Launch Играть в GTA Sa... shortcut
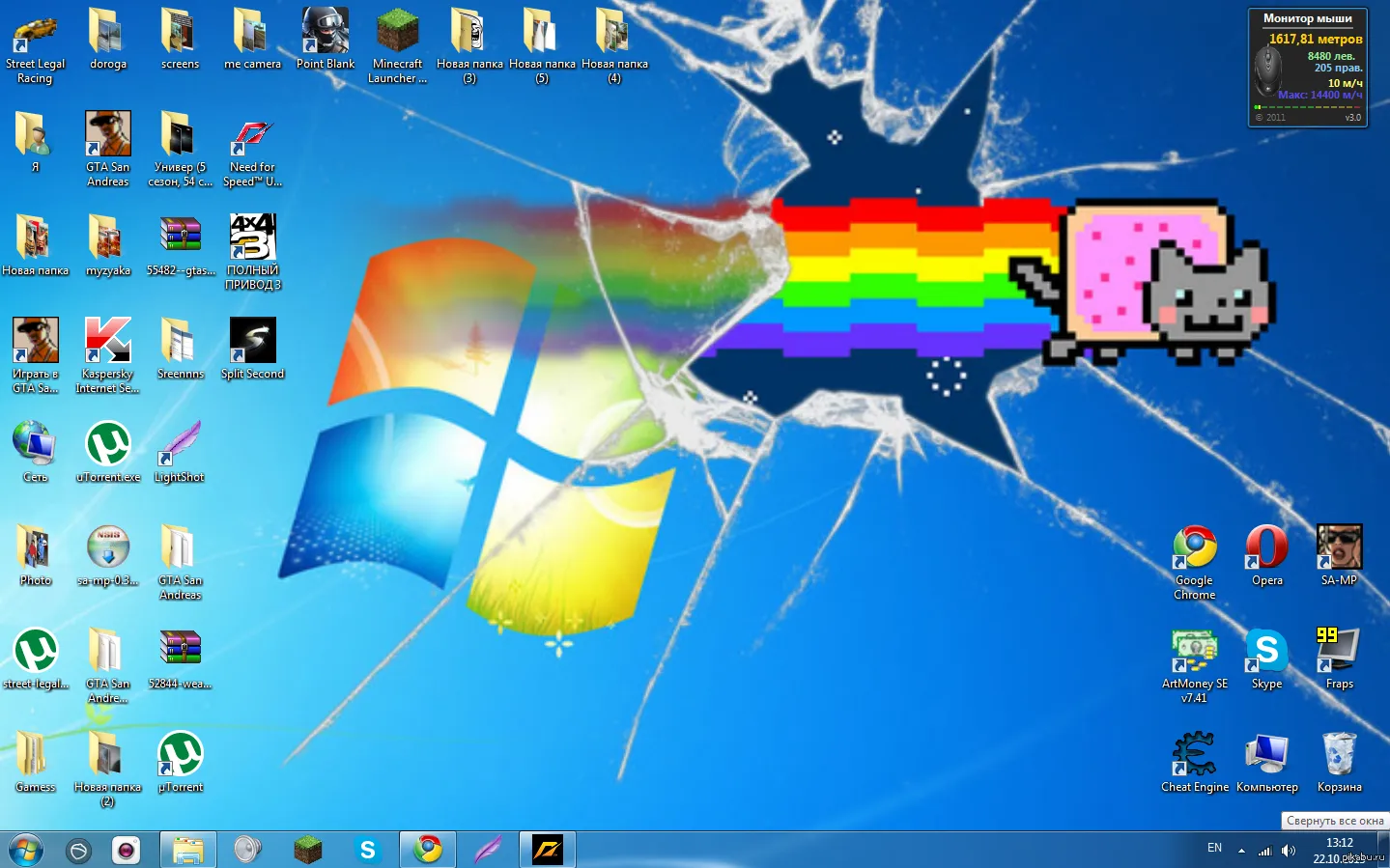Viewport: 1390px width, 868px height. (35, 355)
